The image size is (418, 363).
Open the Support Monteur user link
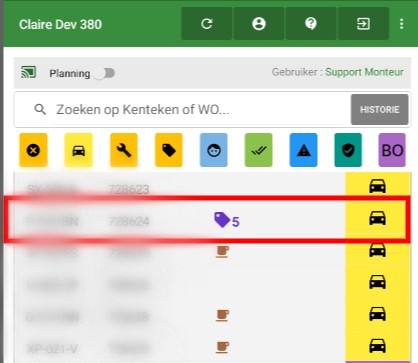coord(364,72)
